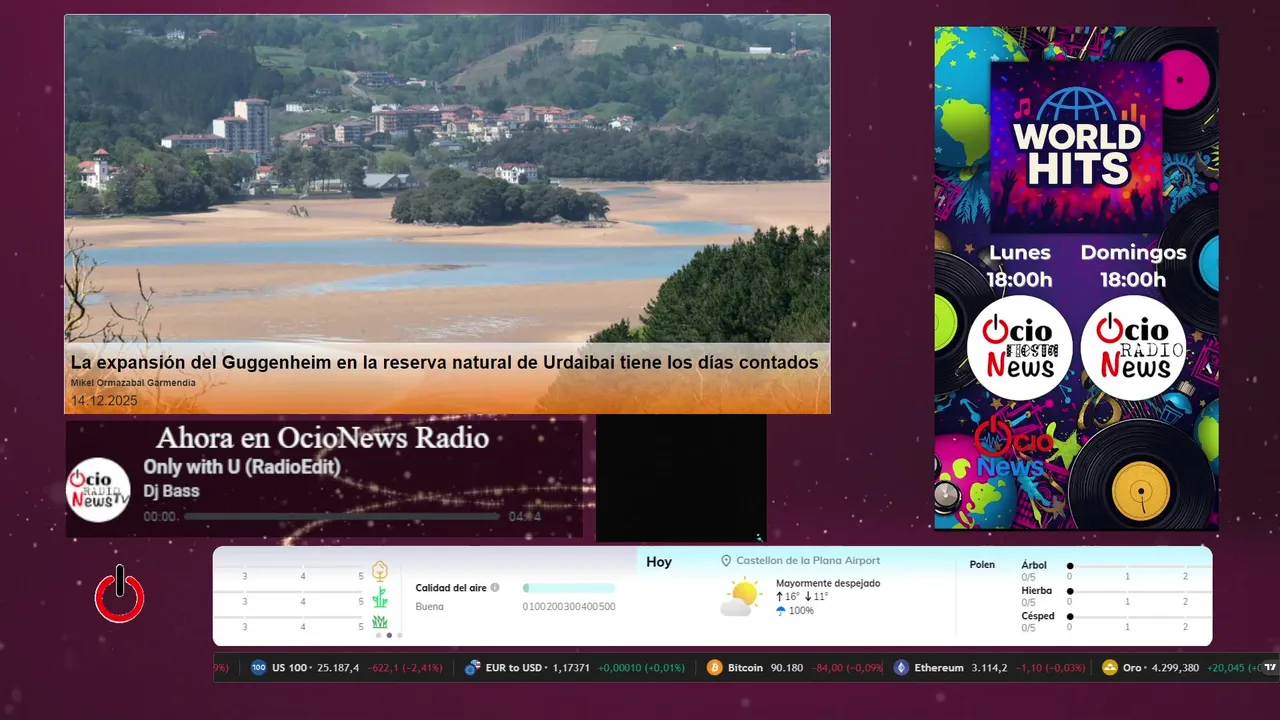Image resolution: width=1280 pixels, height=720 pixels.
Task: Click the Lunes 18:00h schedule text
Action: [1020, 266]
